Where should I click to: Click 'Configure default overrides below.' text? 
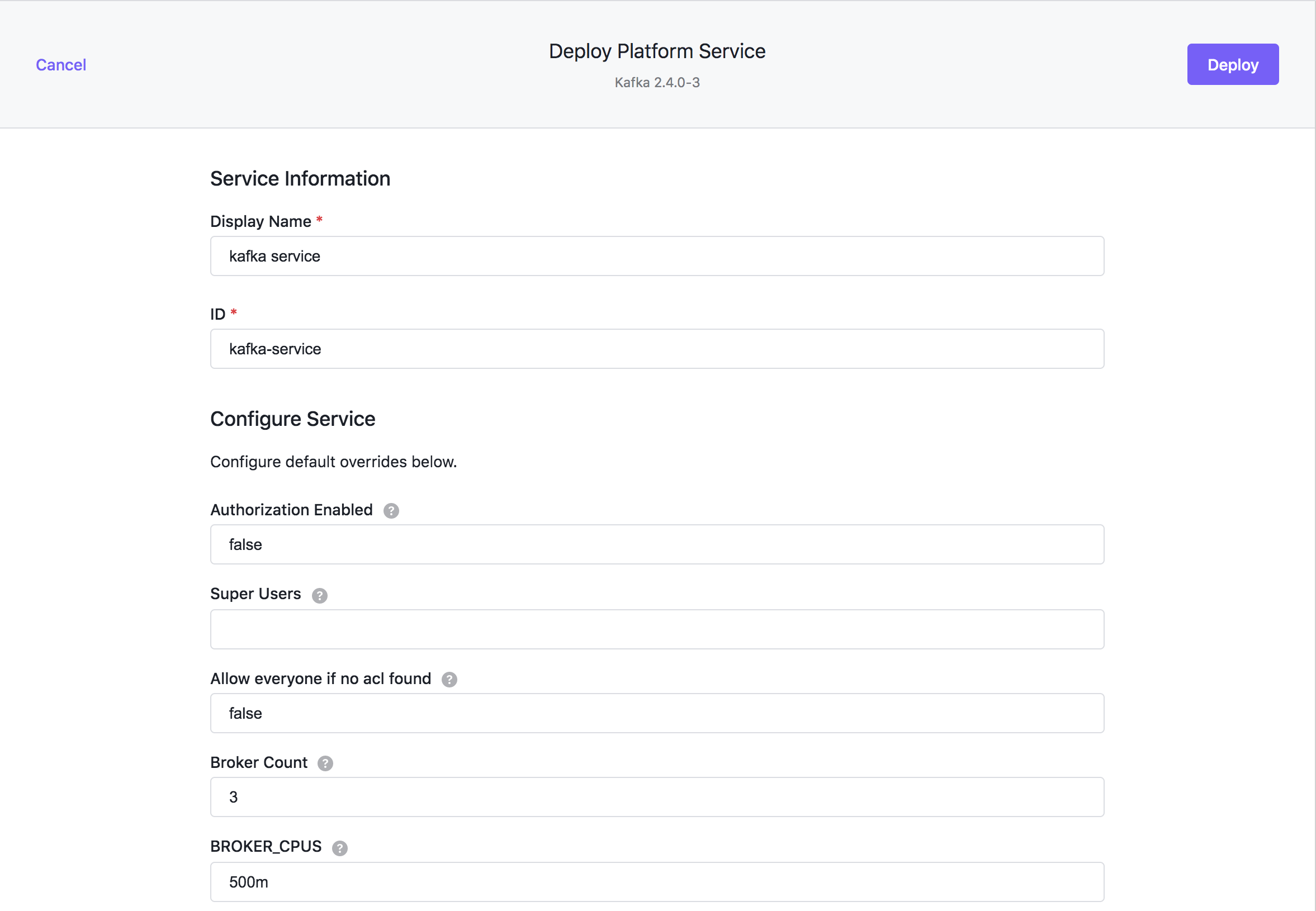coord(333,462)
